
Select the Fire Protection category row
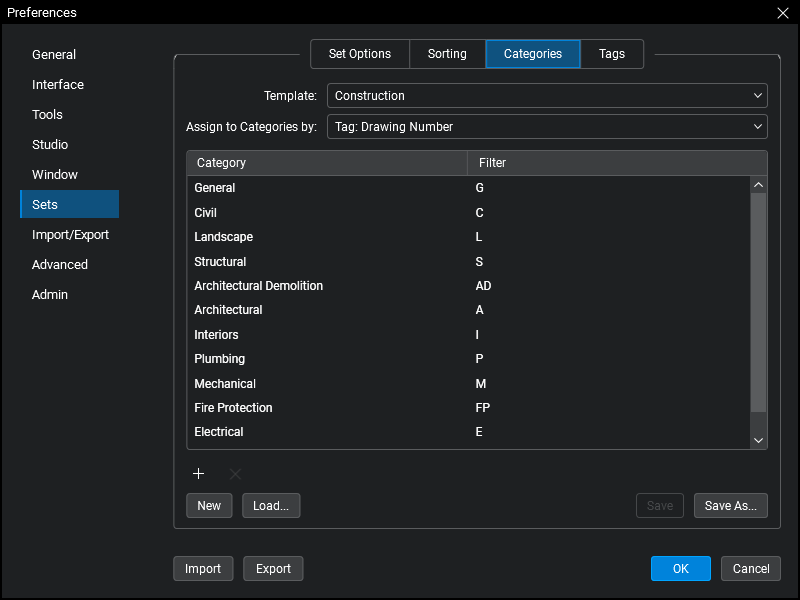coord(233,408)
